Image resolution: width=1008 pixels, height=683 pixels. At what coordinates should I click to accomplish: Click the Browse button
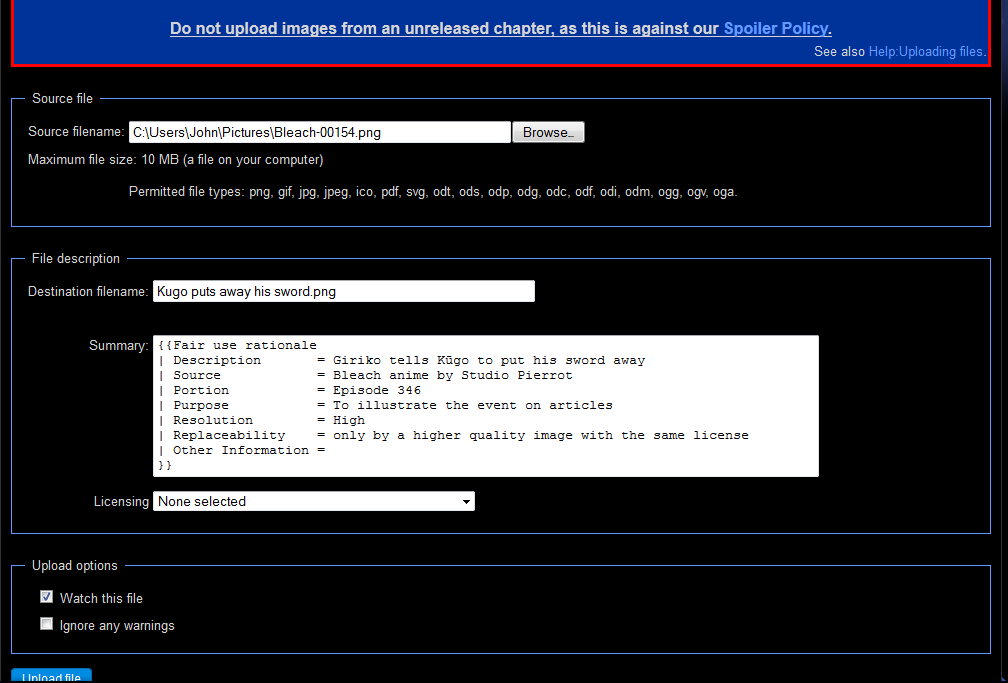548,132
